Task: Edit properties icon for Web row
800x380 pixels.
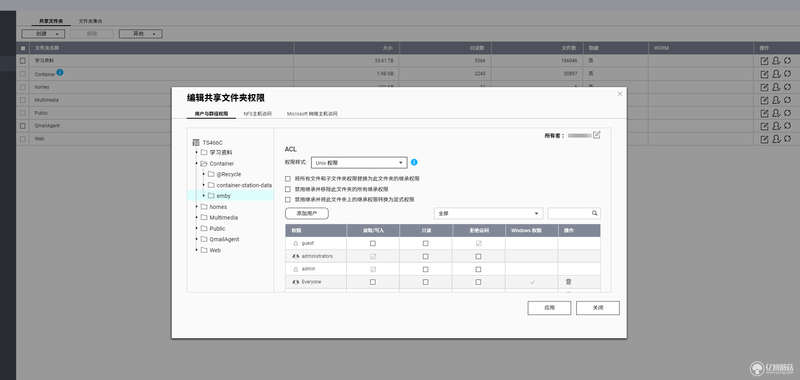Action: [x=764, y=139]
